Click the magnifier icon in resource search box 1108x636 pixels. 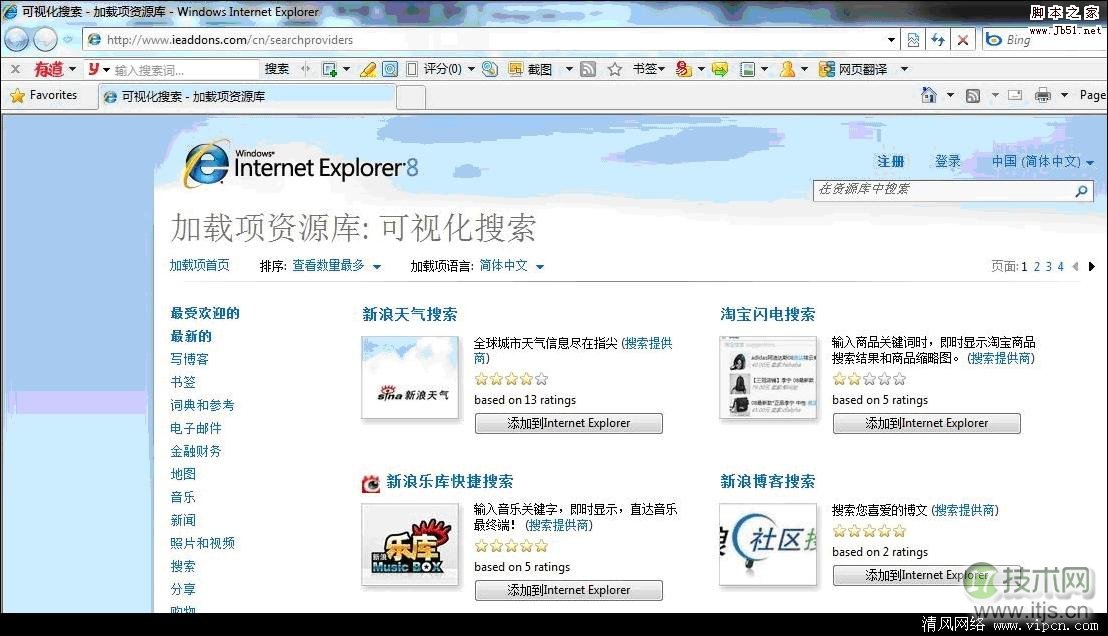point(1081,190)
